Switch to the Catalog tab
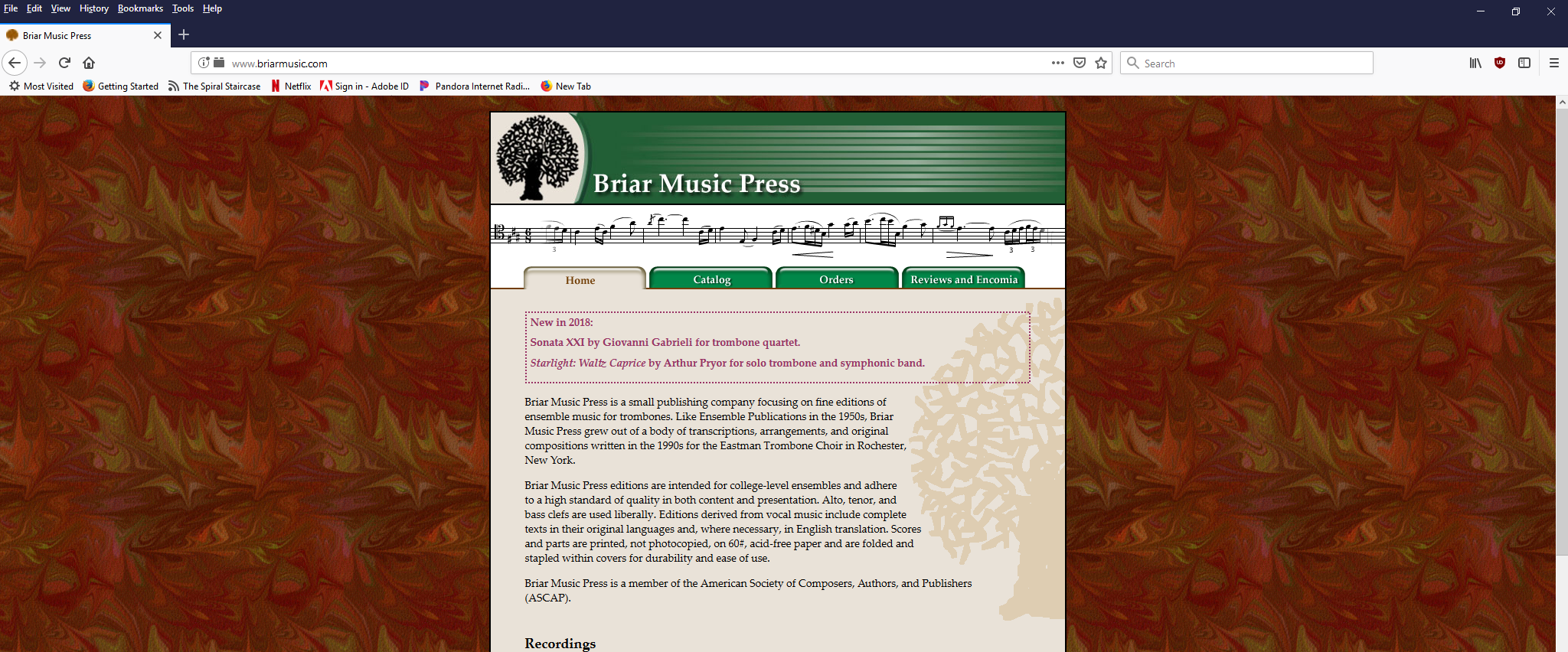Screen dimensions: 1568x652 click(711, 279)
